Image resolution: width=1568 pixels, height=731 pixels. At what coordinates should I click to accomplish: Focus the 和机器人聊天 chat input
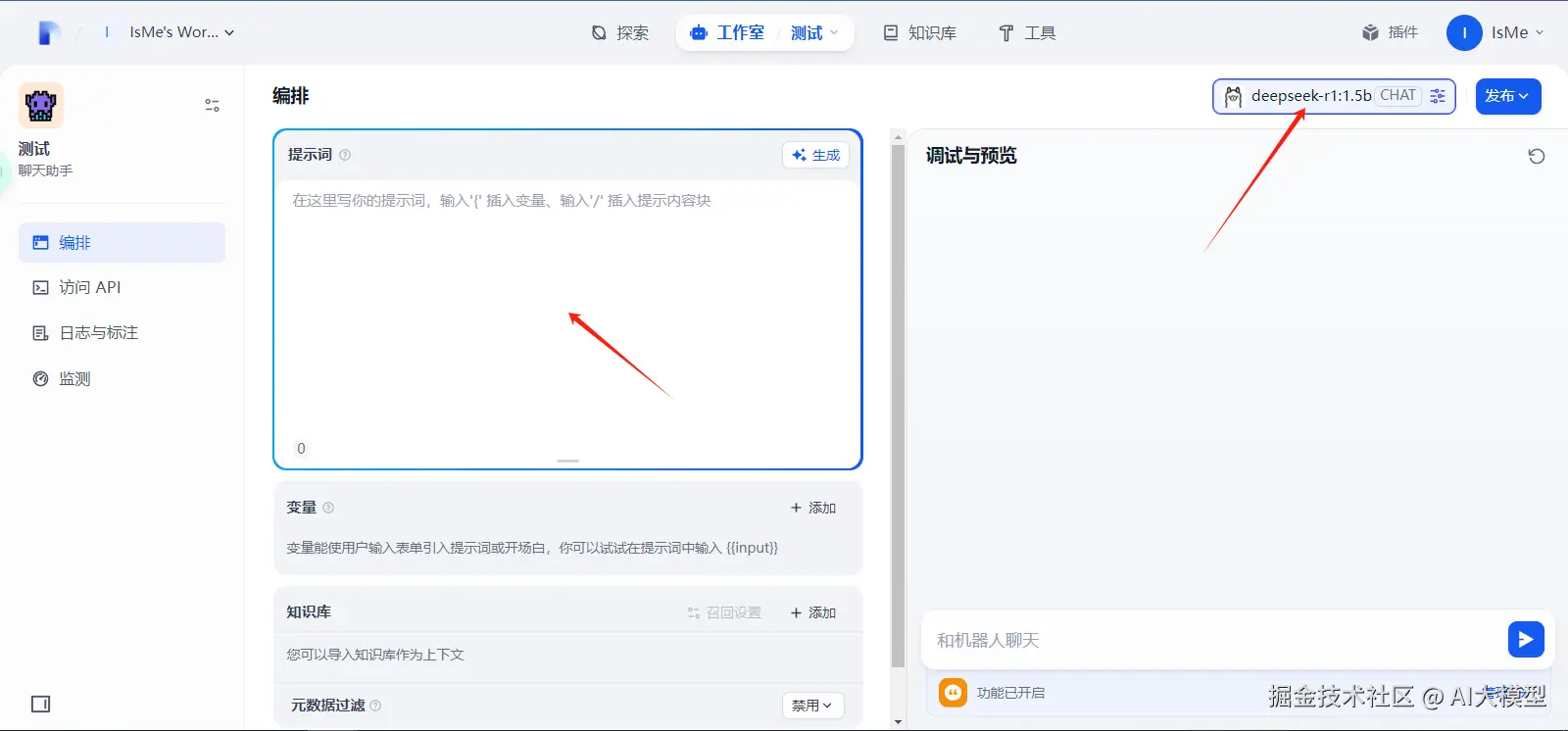(1215, 640)
